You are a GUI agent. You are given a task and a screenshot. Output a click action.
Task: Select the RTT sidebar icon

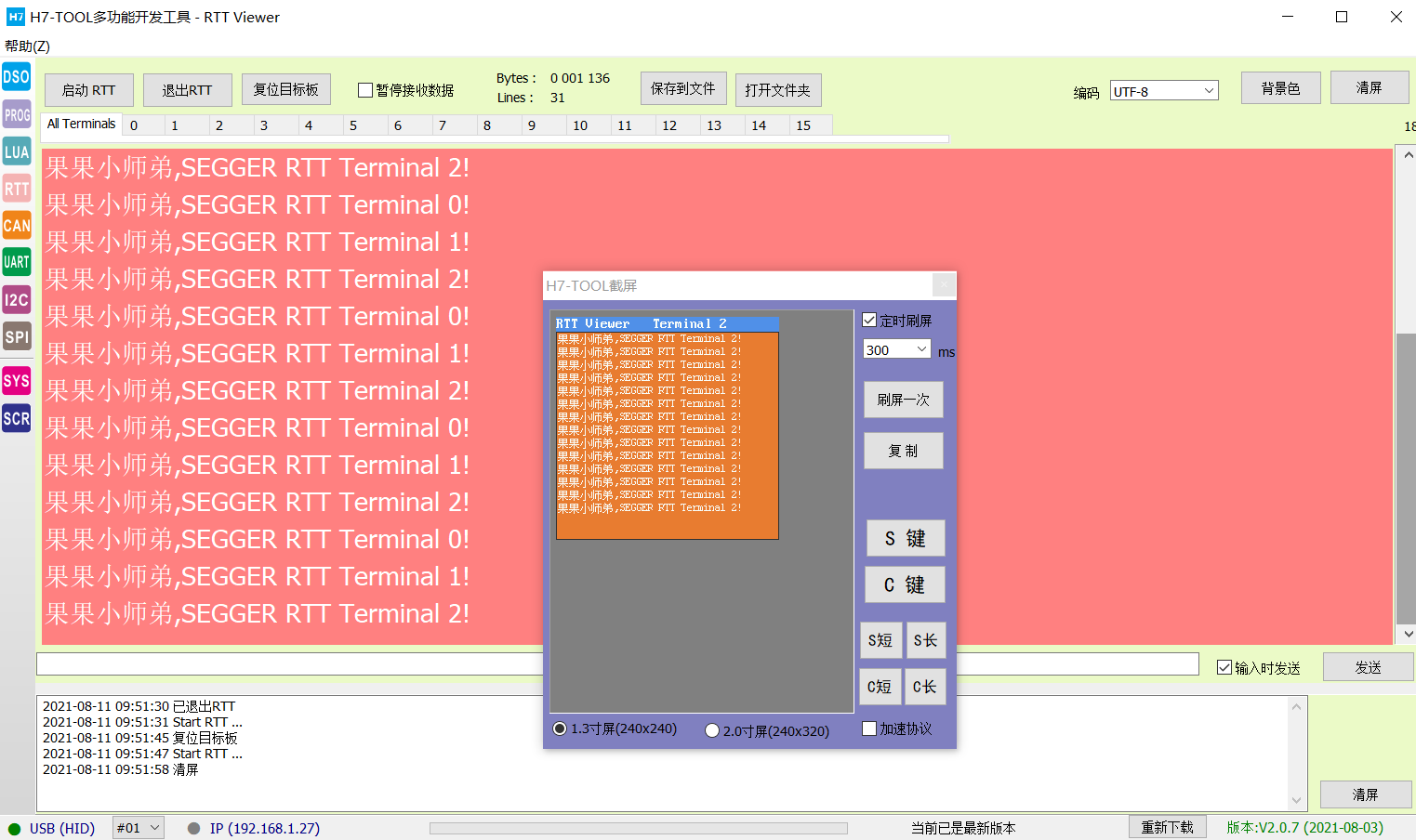coord(16,190)
